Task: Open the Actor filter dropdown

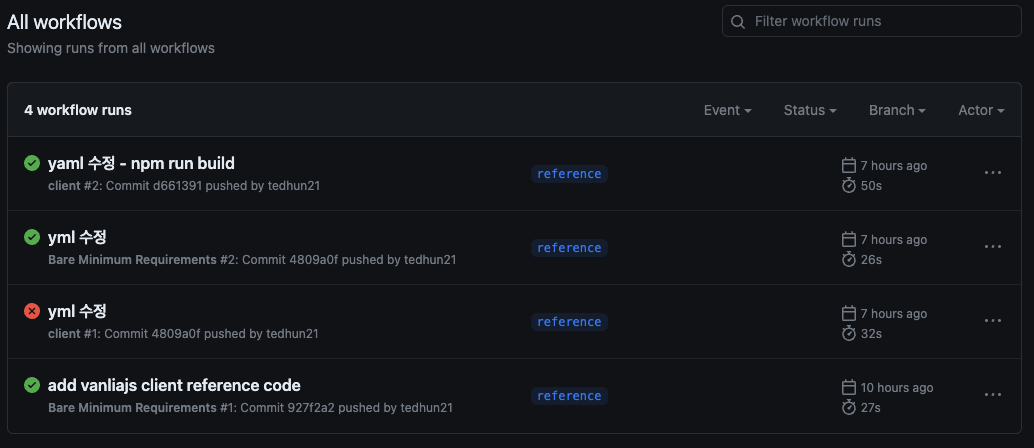Action: 981,110
